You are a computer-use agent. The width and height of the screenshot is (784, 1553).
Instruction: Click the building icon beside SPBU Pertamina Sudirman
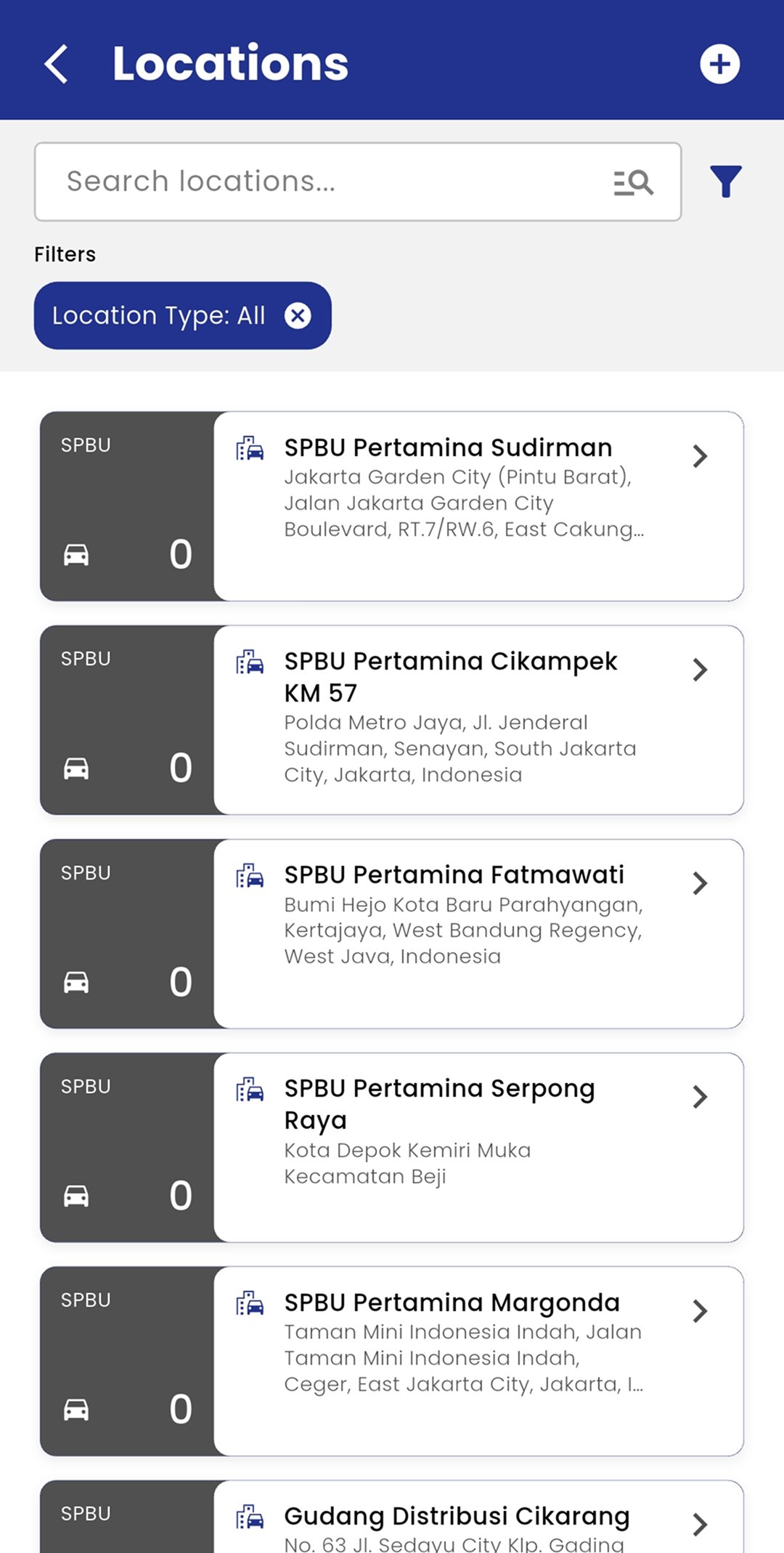point(250,448)
